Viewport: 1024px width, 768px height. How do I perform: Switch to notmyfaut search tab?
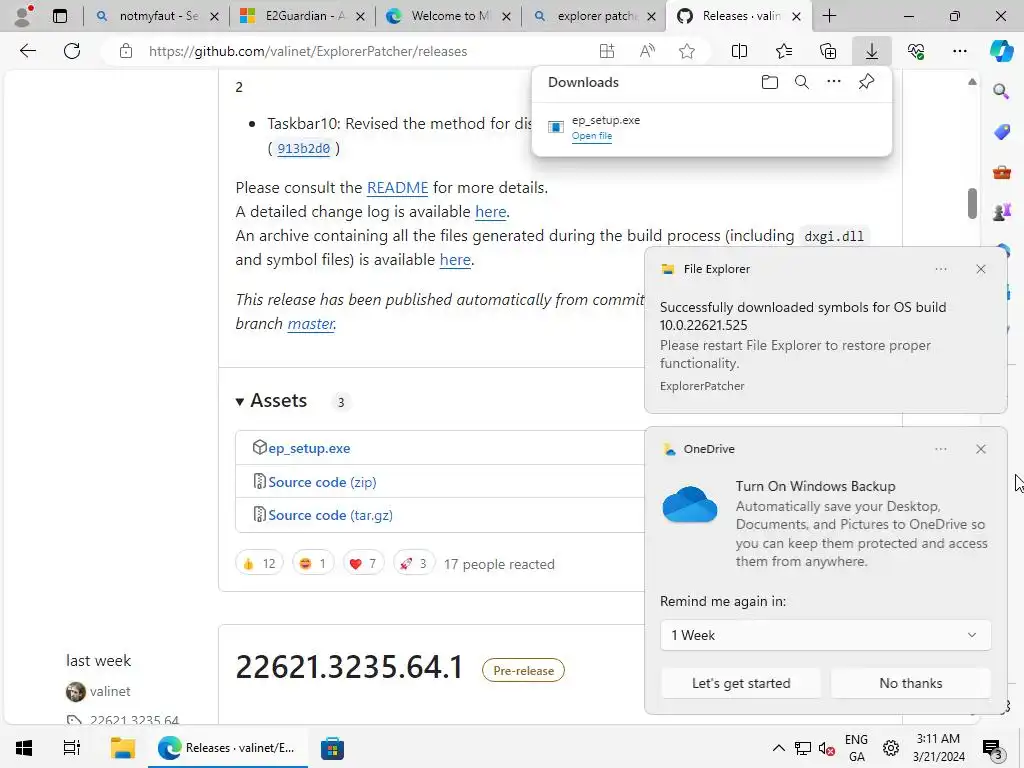click(x=157, y=16)
